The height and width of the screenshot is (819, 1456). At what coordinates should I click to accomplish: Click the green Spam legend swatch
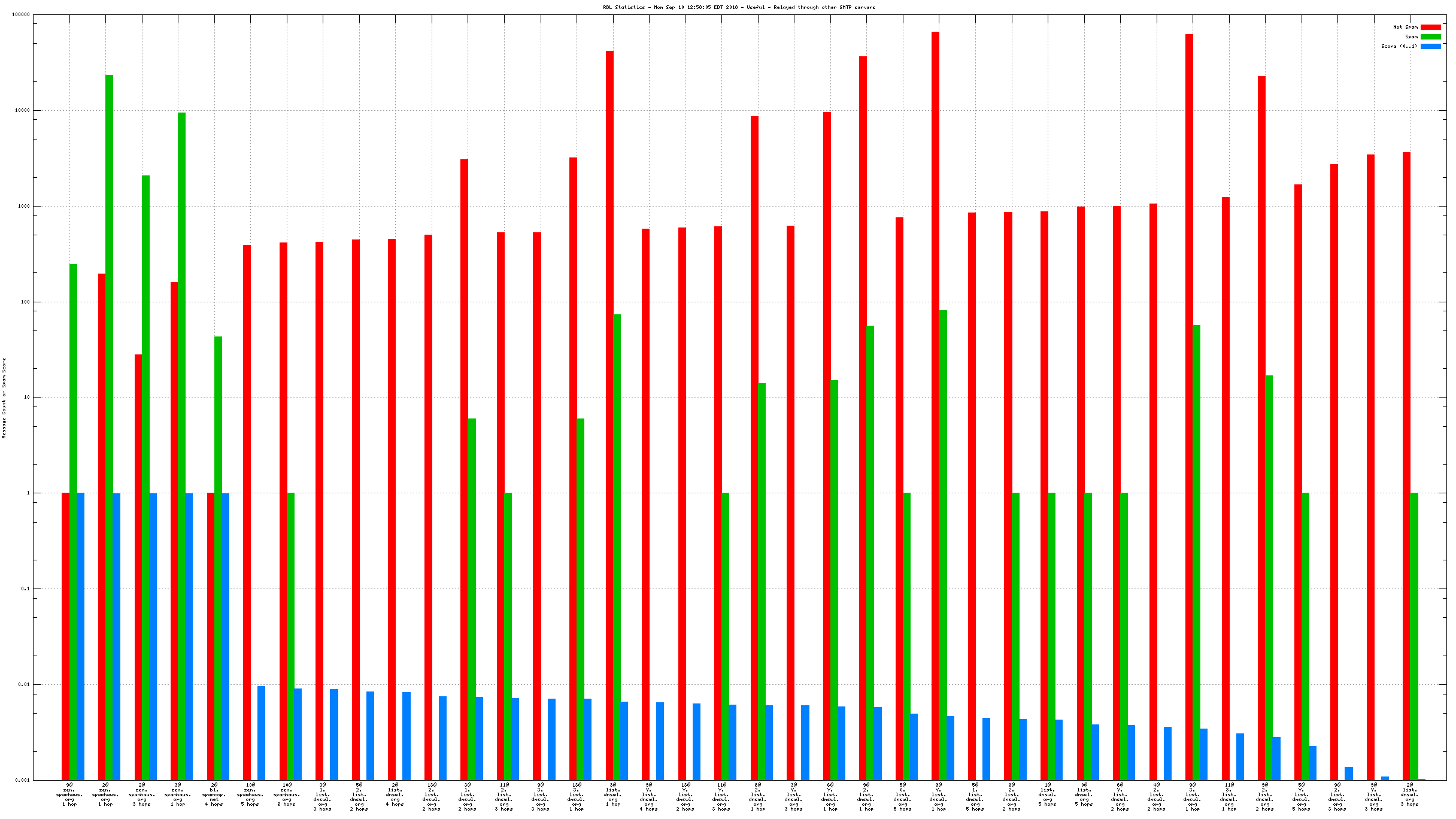pyautogui.click(x=1430, y=37)
